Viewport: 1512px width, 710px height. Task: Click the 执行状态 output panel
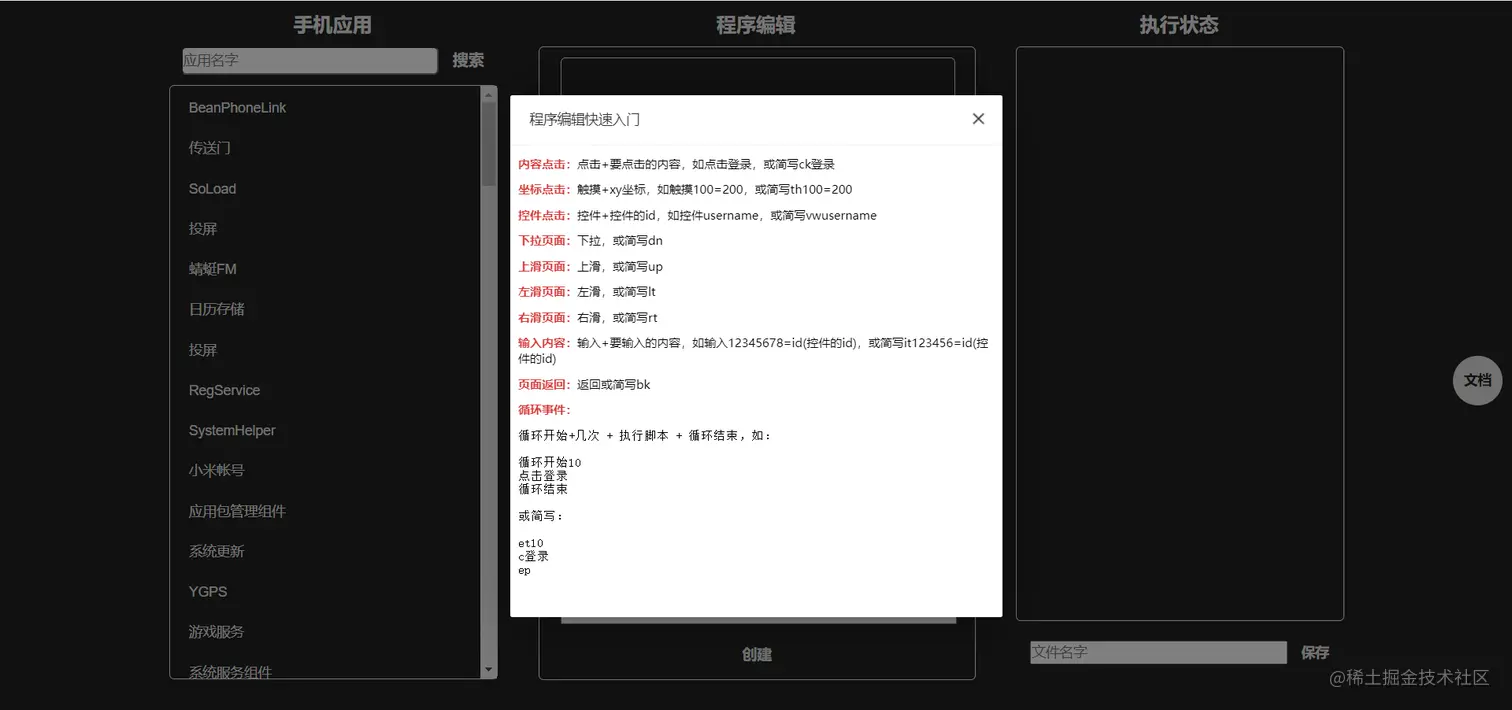[x=1180, y=333]
